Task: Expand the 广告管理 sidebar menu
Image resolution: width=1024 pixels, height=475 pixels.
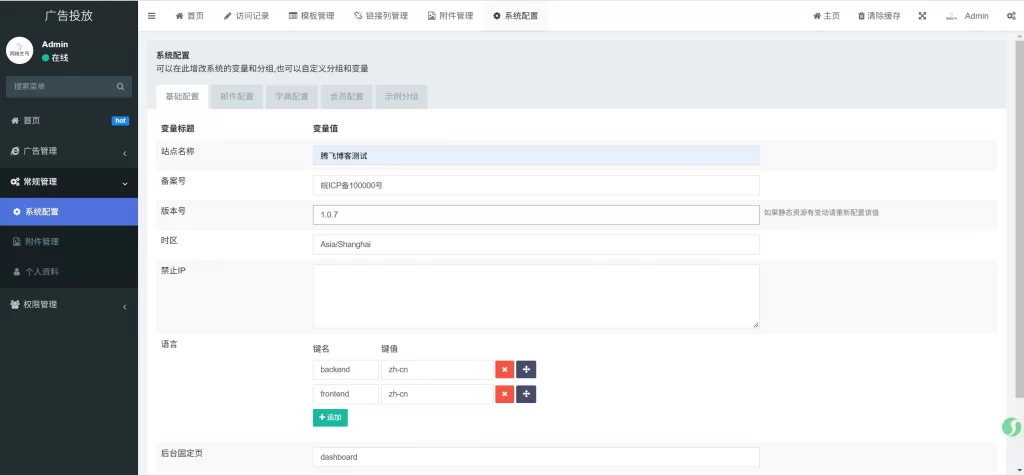Action: pyautogui.click(x=69, y=151)
